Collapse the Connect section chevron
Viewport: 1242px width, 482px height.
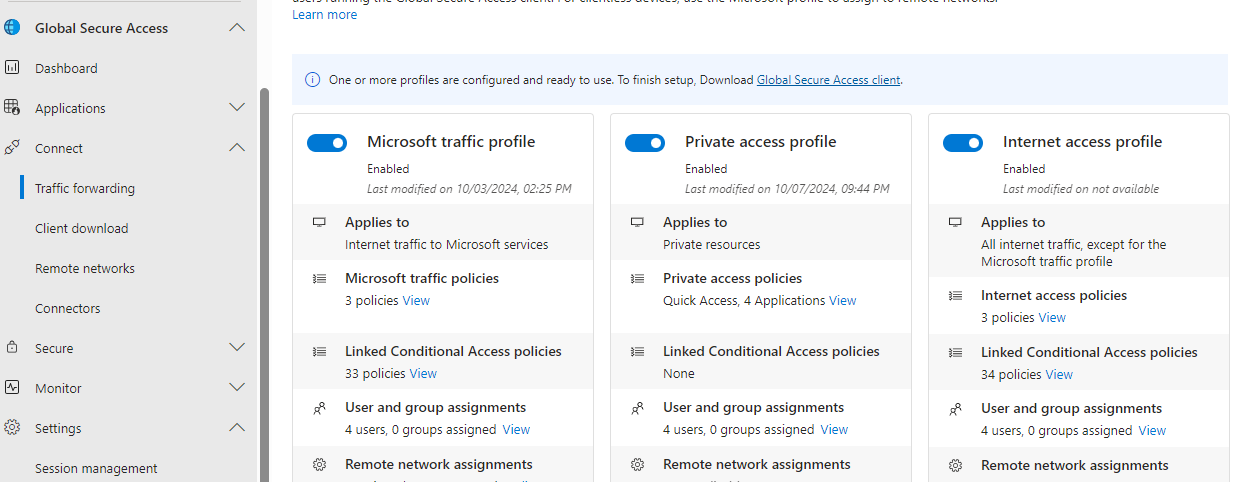[237, 148]
